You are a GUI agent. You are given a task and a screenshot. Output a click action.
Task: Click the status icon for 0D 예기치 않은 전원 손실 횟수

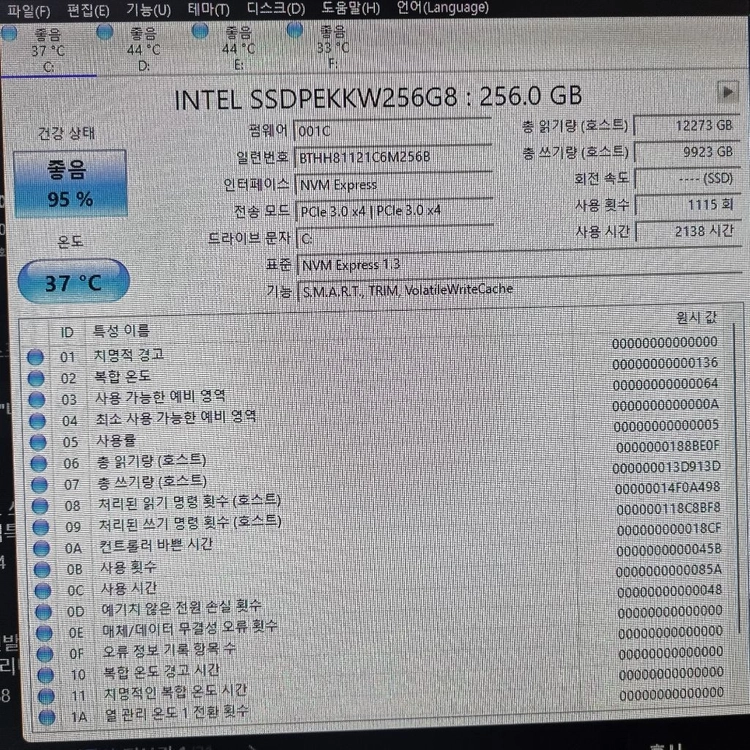(x=44, y=612)
